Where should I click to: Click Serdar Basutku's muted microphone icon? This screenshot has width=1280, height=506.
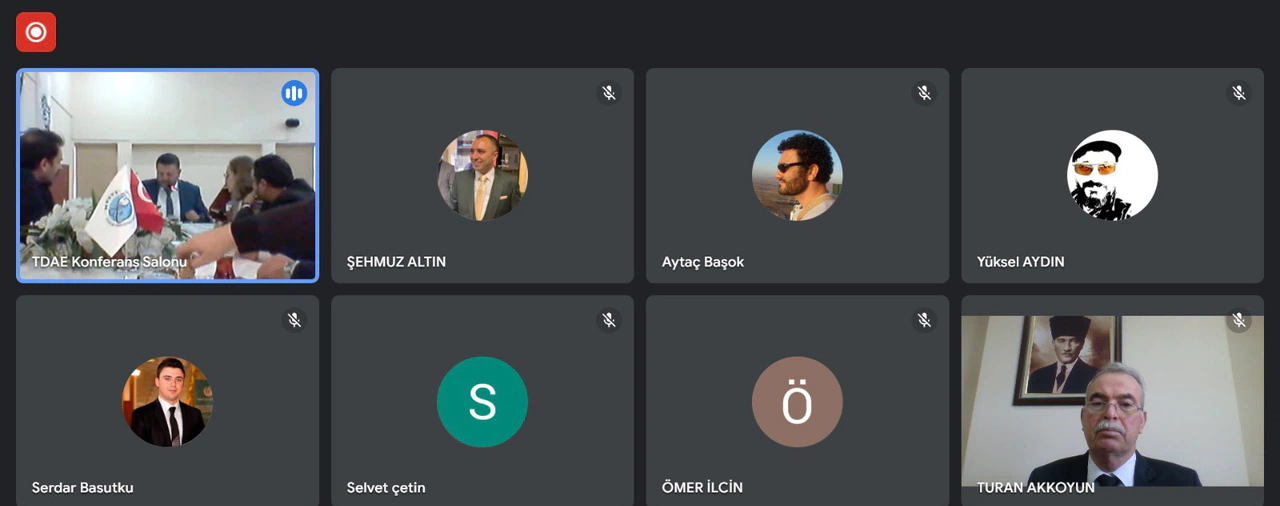point(294,320)
